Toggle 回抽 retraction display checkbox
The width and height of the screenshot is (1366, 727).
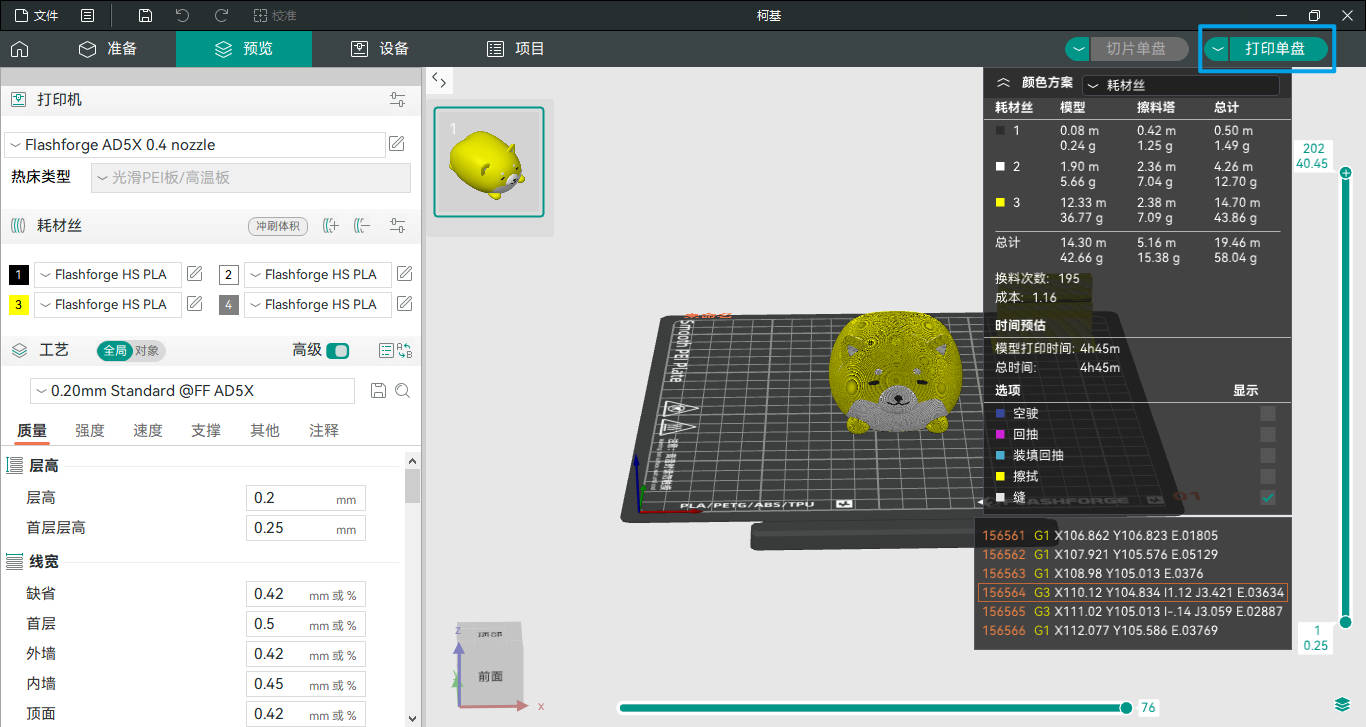click(x=1268, y=435)
